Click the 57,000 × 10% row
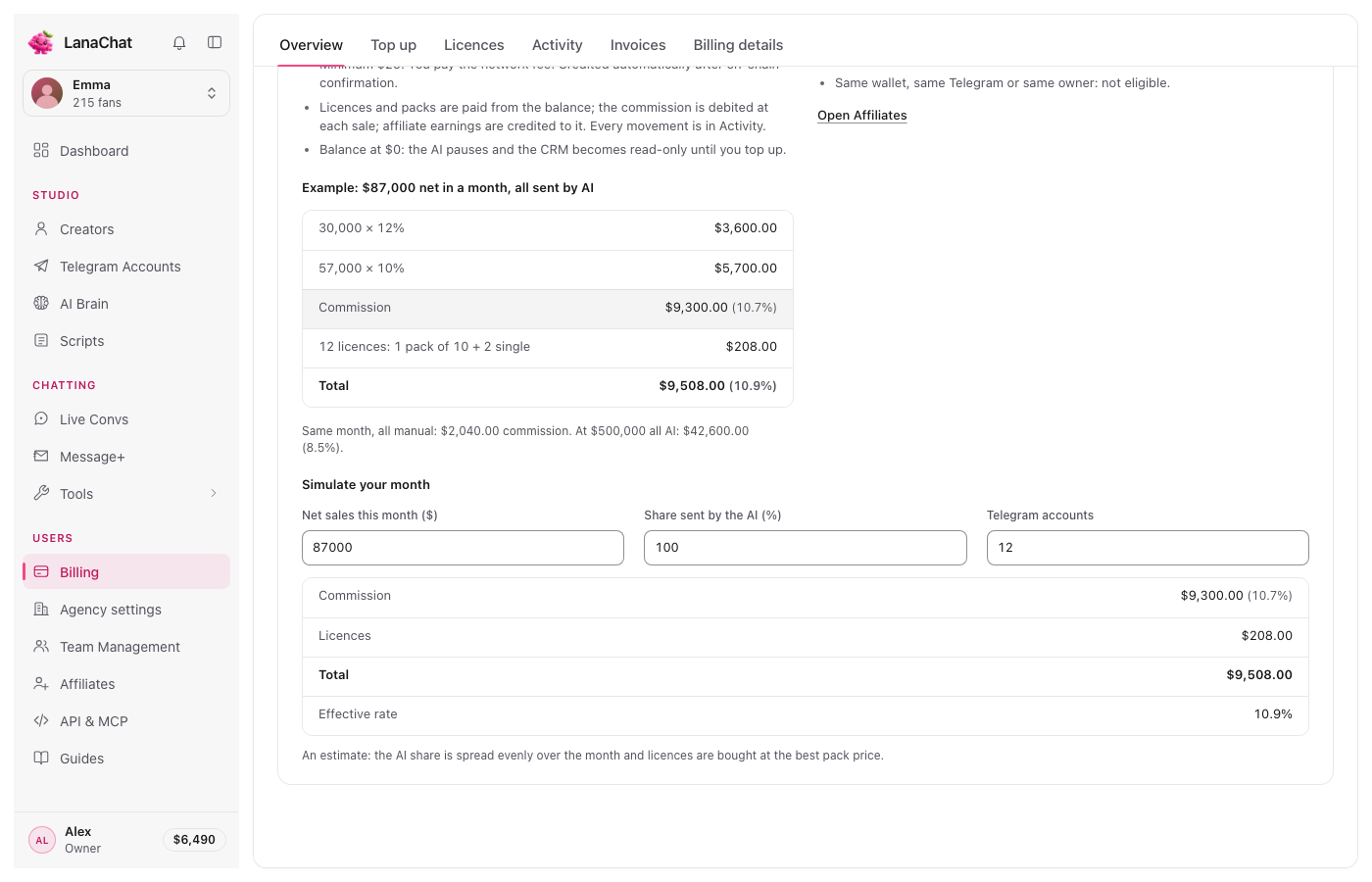 tap(548, 269)
